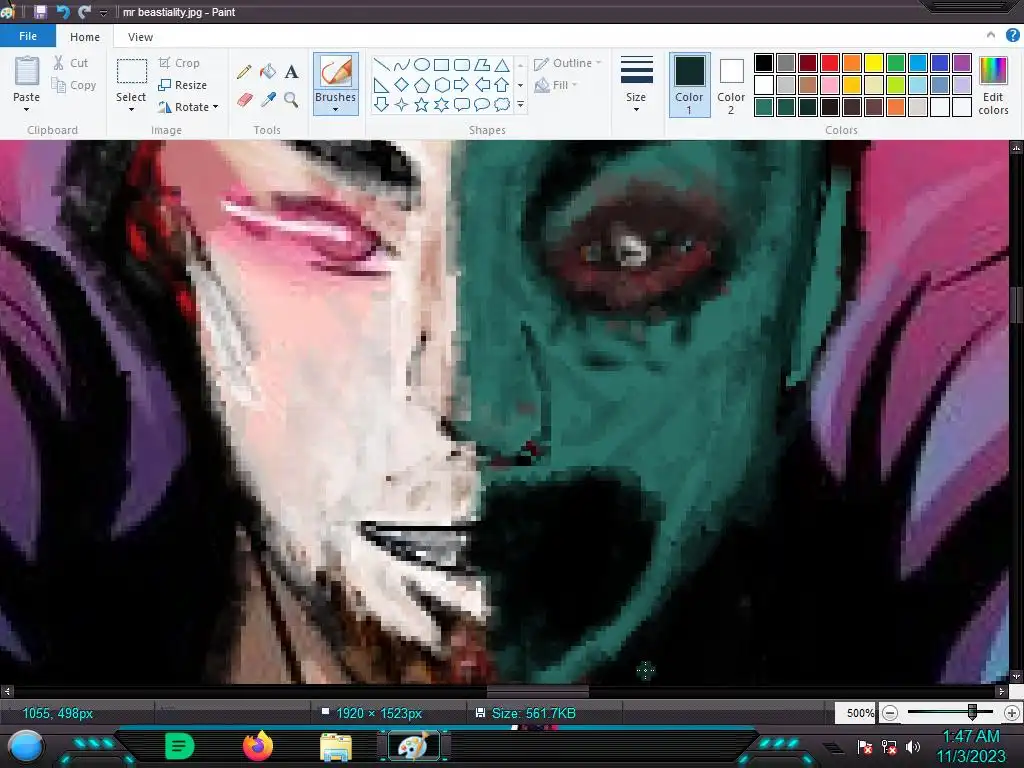Switch to the View tab
1024x768 pixels.
click(140, 37)
